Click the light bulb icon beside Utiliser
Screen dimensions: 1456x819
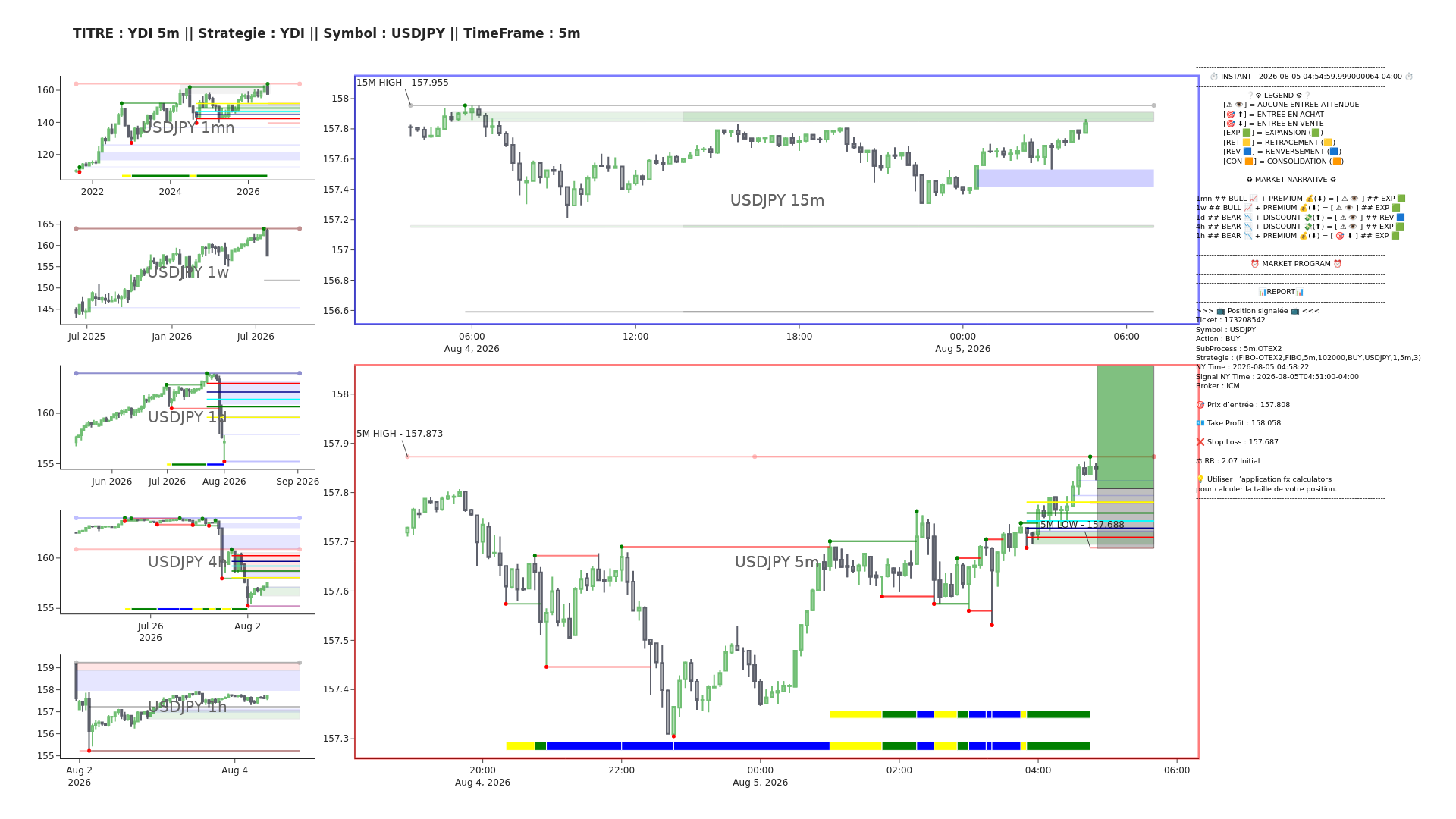coord(1200,479)
